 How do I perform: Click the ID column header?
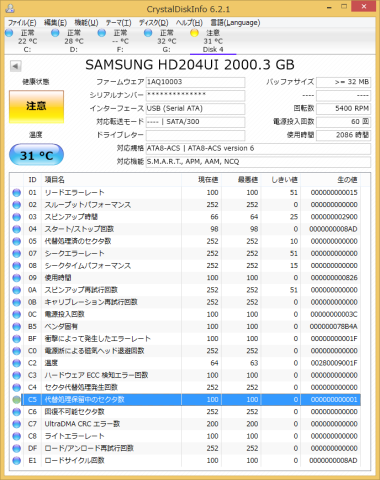tap(33, 180)
